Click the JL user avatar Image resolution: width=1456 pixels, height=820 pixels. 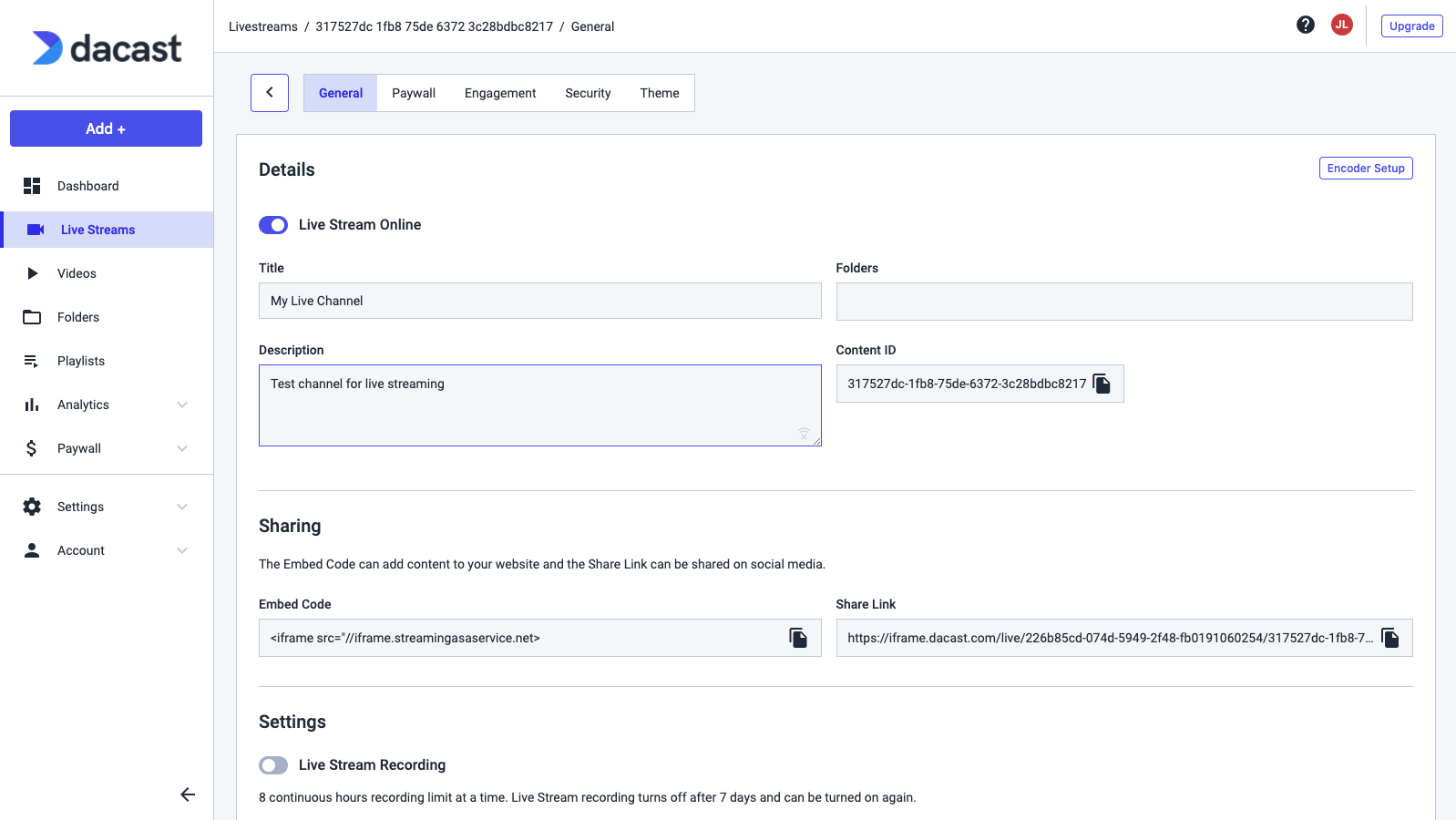tap(1341, 26)
